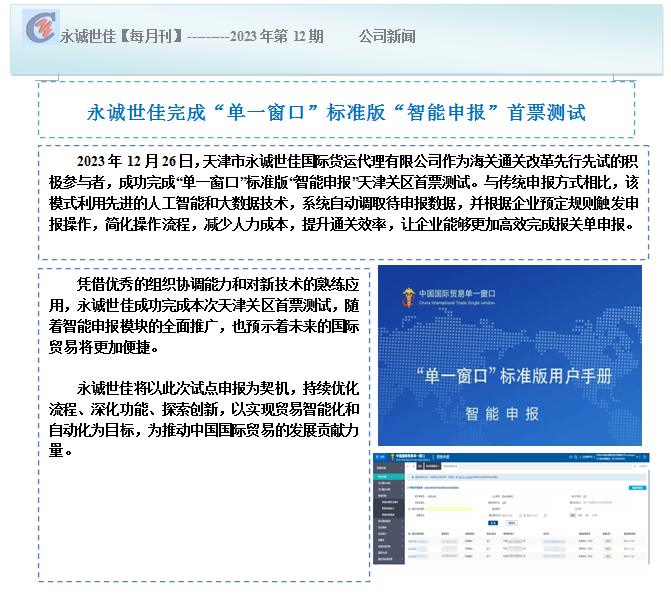Click the Yongcheng Shijia company logo

(x=39, y=33)
